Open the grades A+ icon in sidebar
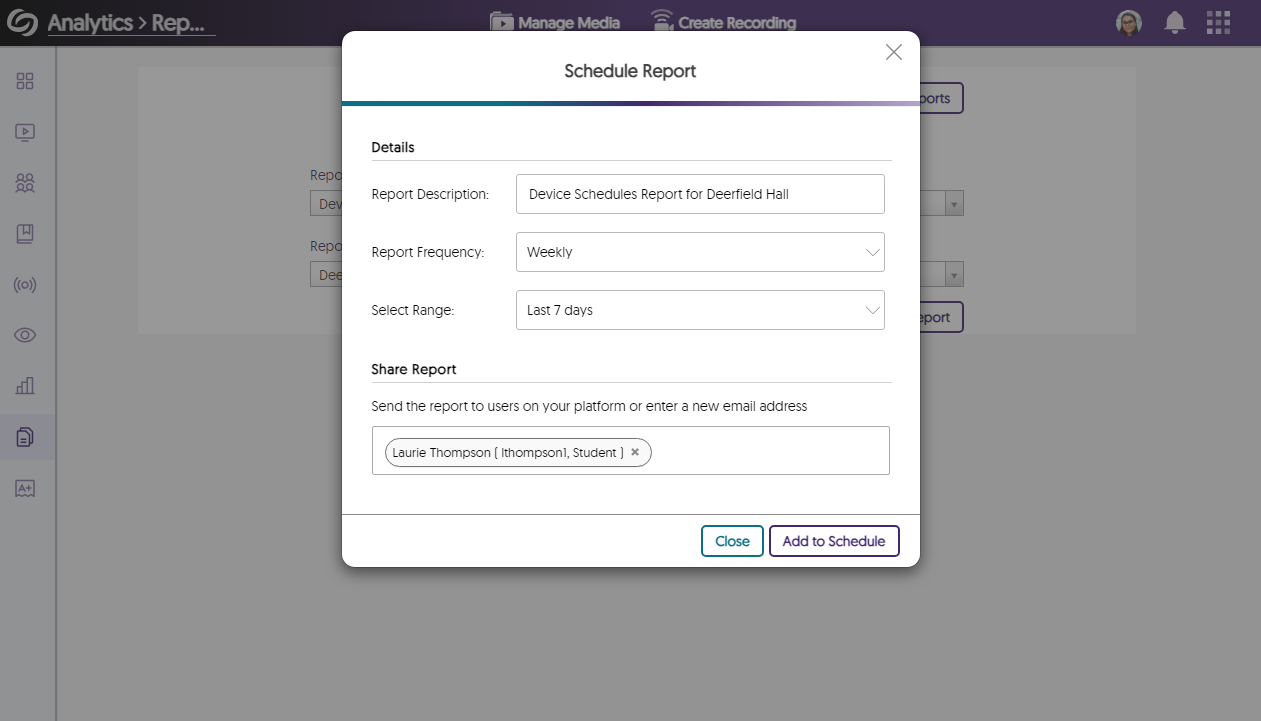 [25, 488]
